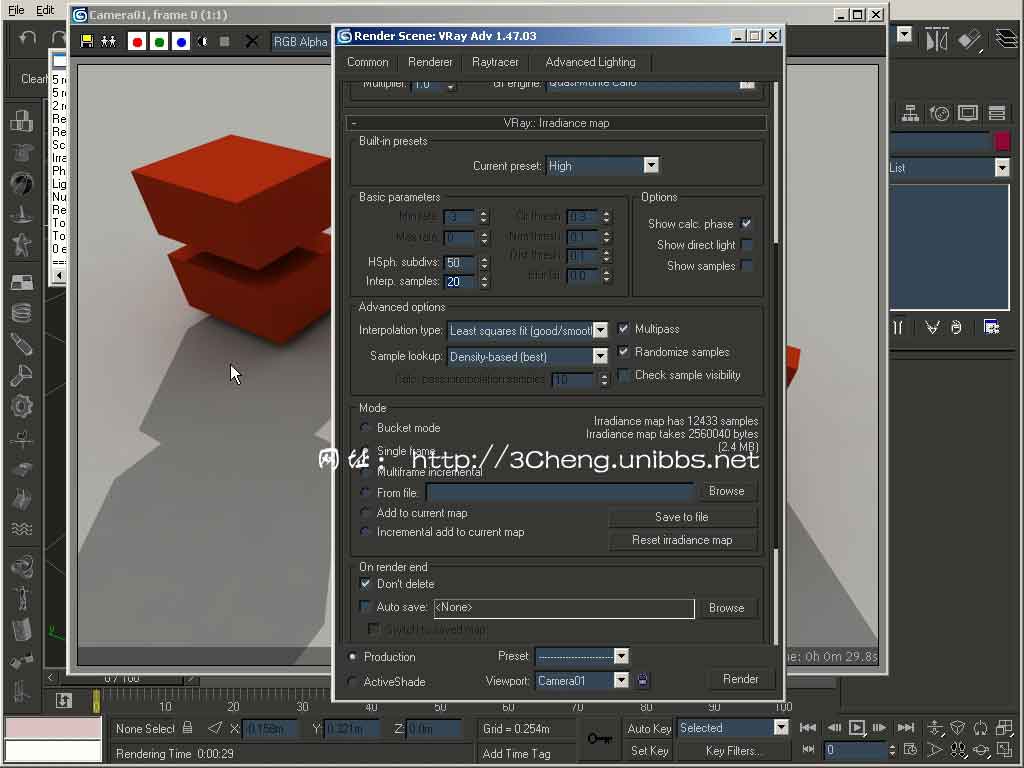
Task: Click Browse next to From file
Action: point(726,491)
